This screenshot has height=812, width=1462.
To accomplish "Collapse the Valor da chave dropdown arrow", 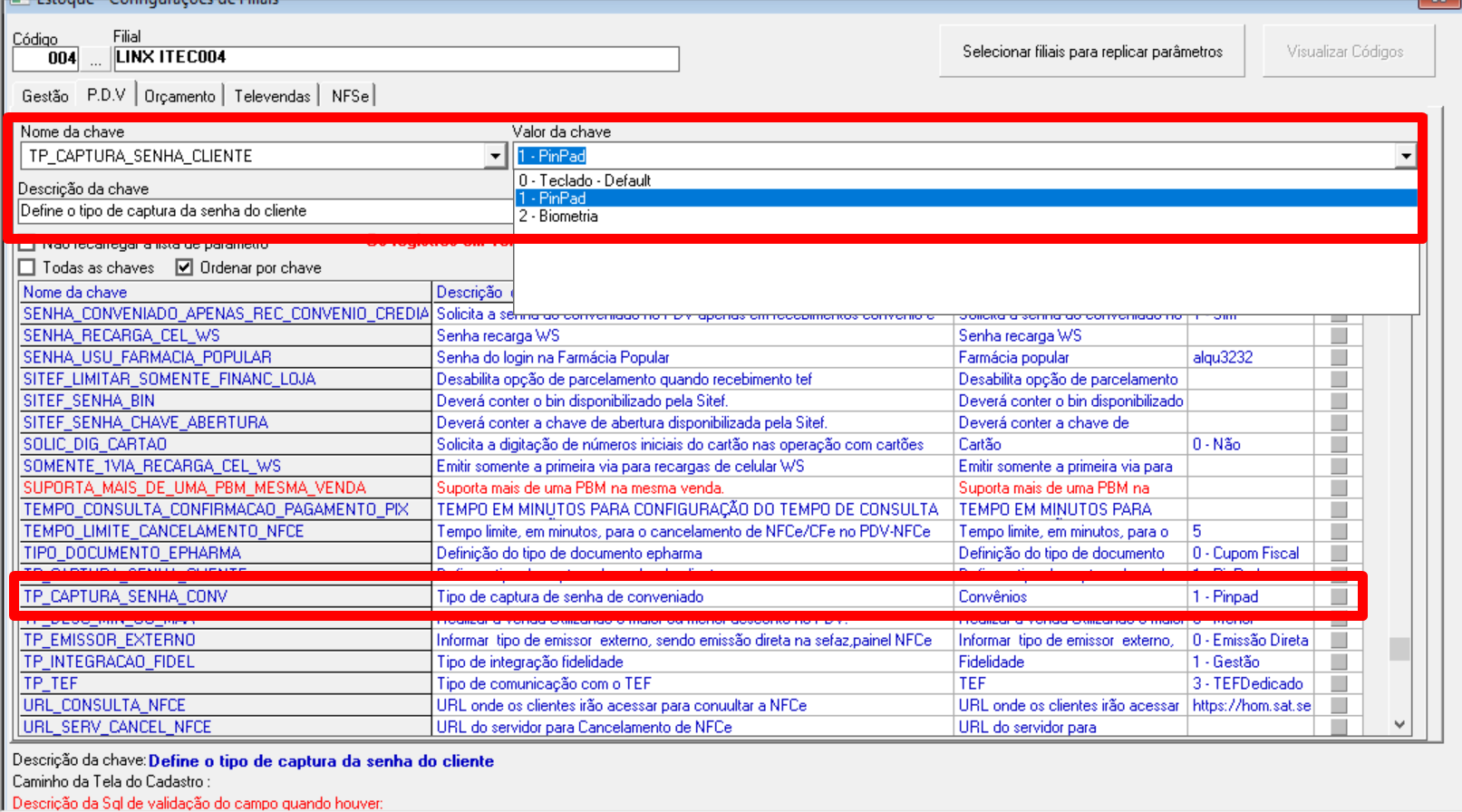I will (1405, 156).
